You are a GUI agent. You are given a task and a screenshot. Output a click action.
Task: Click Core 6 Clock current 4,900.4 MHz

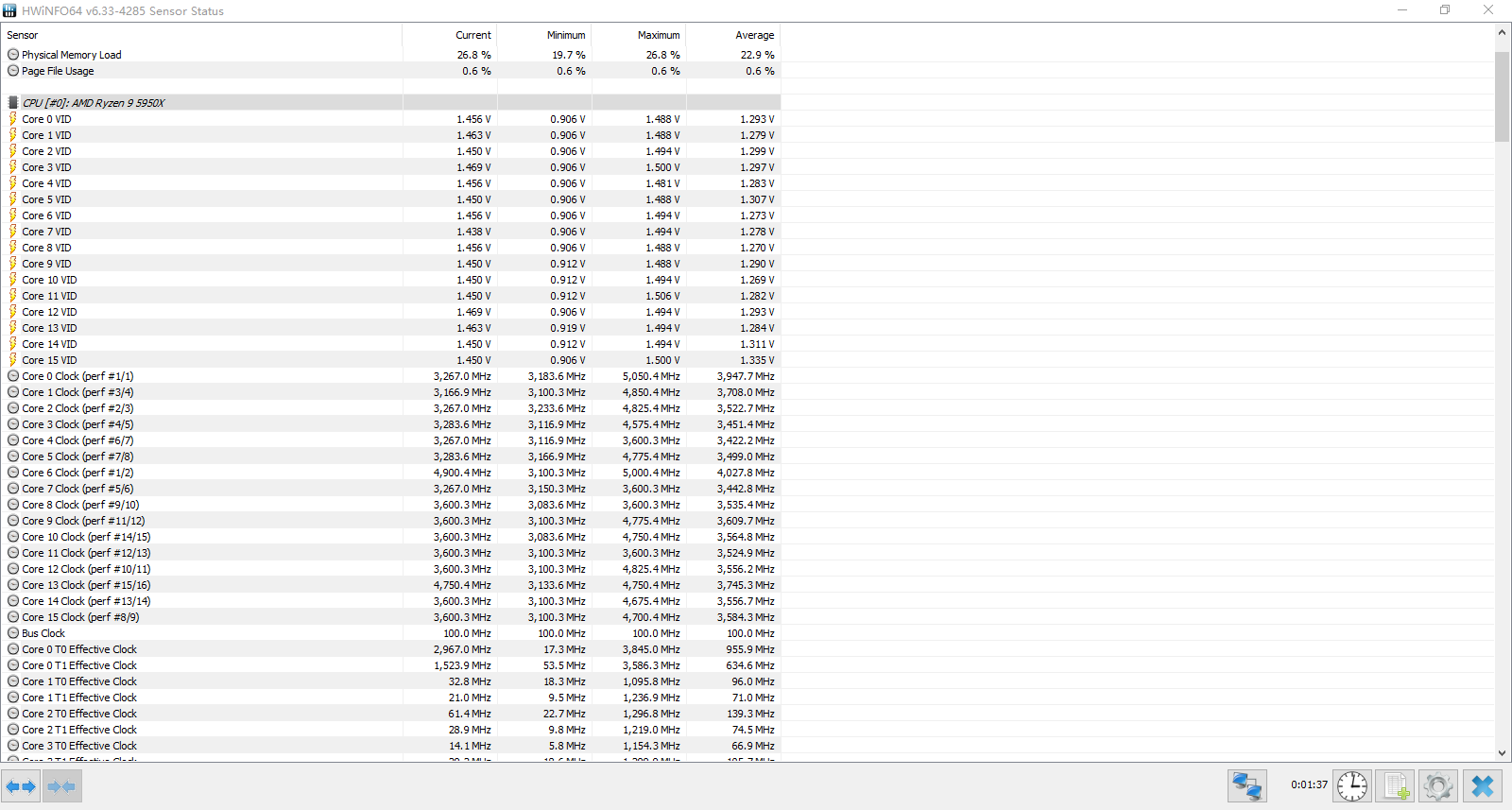tap(462, 473)
